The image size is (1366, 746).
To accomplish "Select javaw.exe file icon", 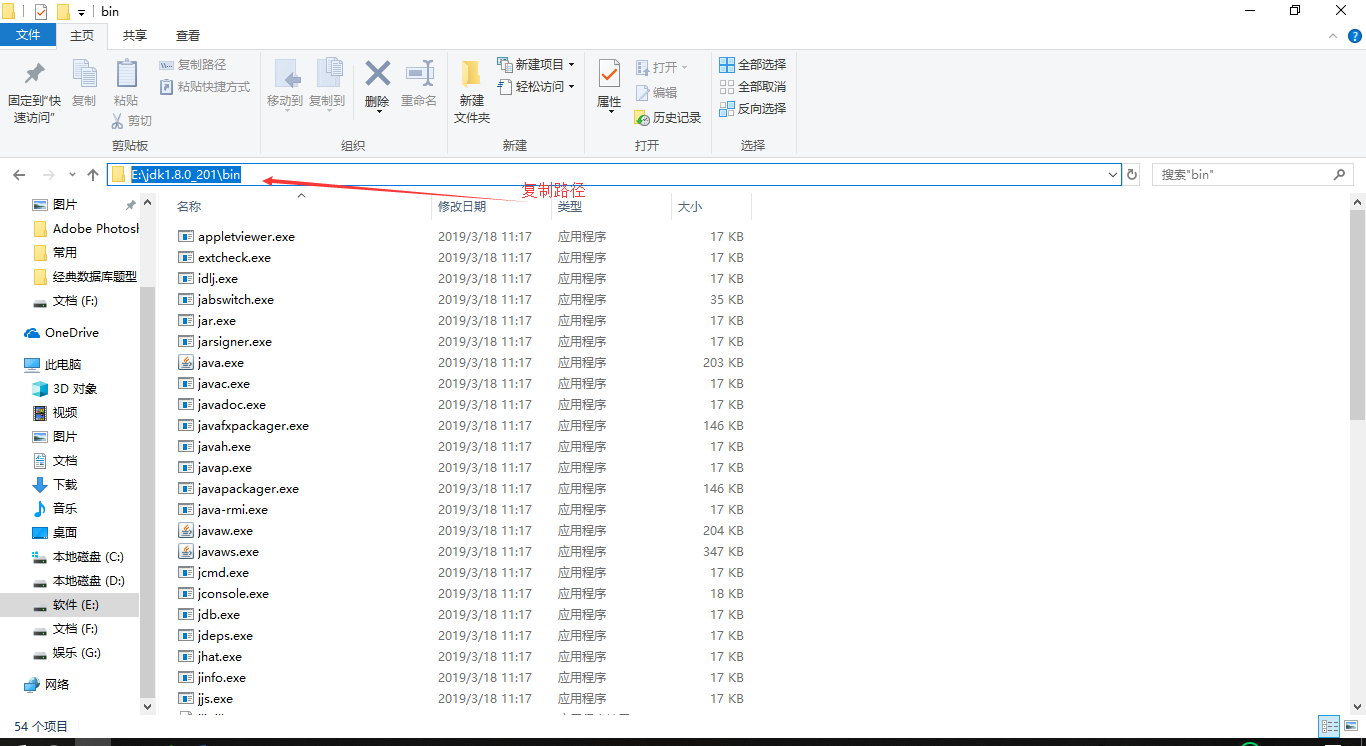I will tap(186, 531).
